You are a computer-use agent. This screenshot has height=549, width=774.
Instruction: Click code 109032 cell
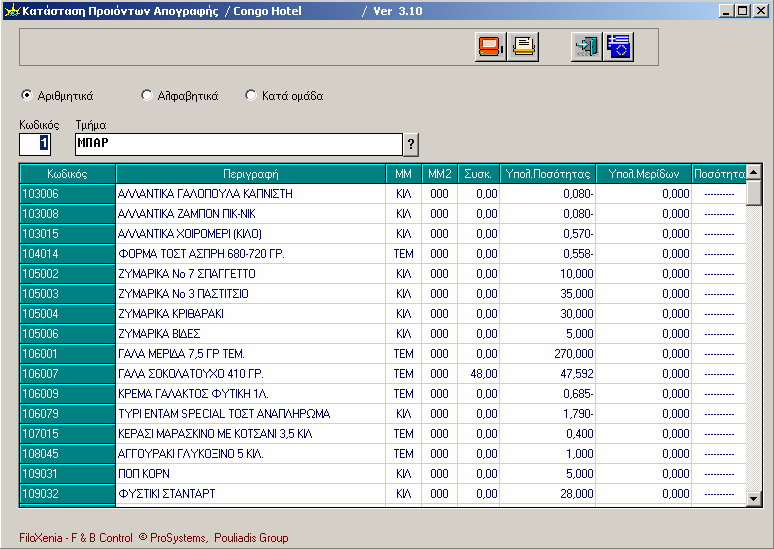(68, 494)
